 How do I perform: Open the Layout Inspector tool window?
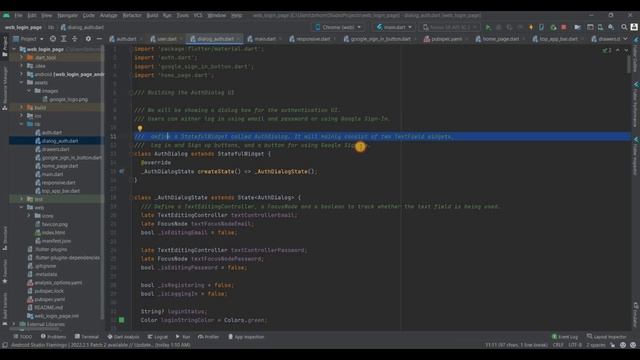(x=607, y=337)
